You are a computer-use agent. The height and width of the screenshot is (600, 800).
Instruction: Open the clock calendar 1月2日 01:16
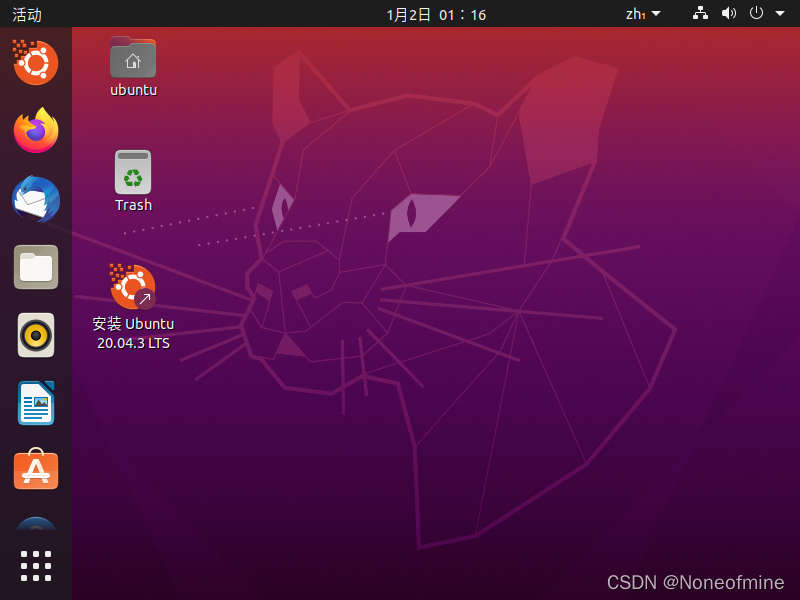pos(436,14)
